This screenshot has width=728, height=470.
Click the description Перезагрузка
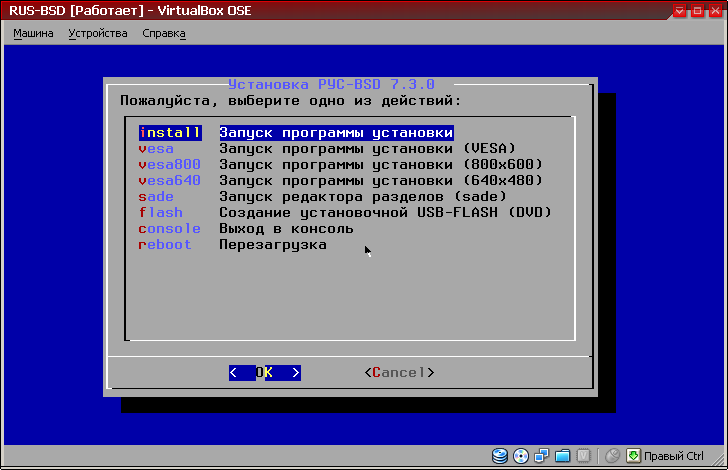273,244
